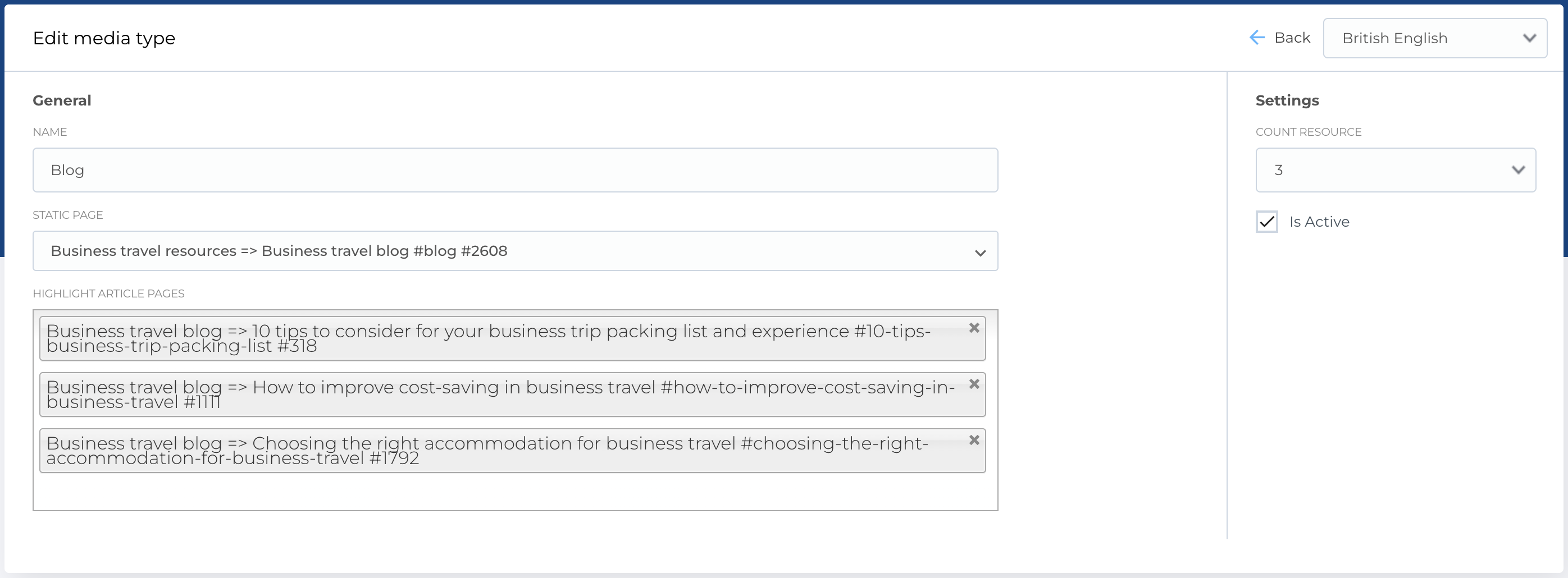Uncheck the Is Active checkbox
Screen dimensions: 1568x578
pos(1266,222)
